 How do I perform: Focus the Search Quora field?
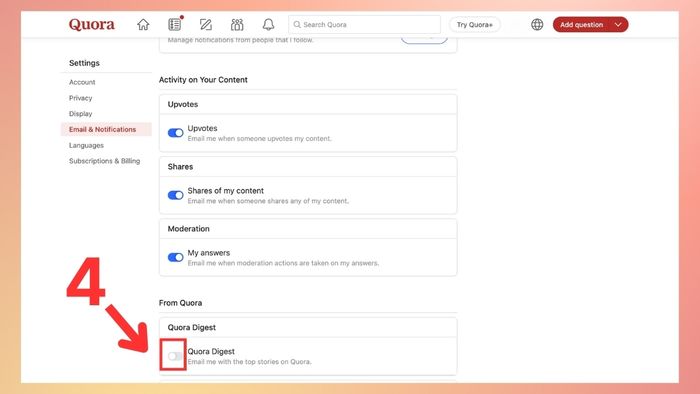[x=364, y=25]
